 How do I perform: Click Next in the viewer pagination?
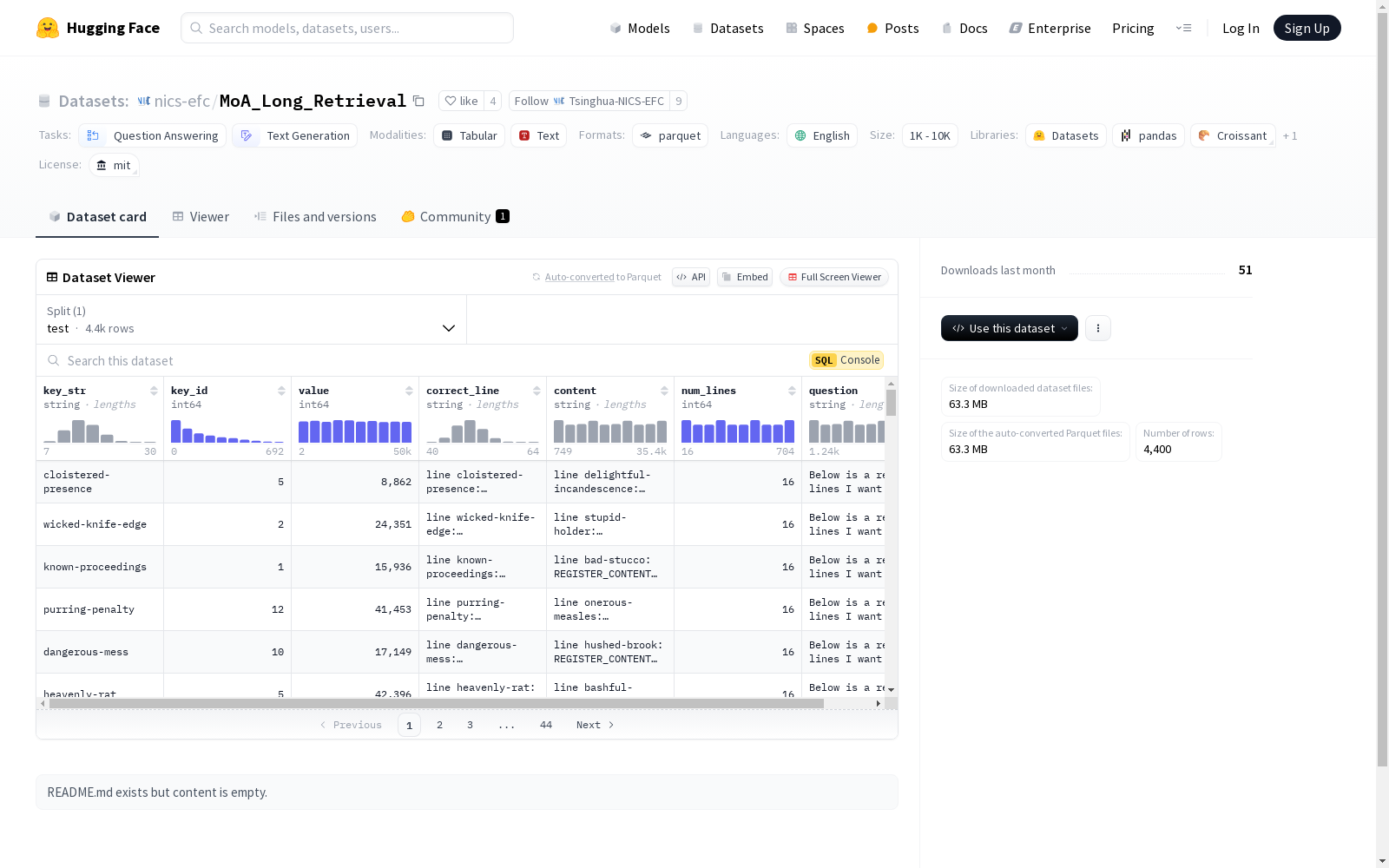(x=596, y=725)
